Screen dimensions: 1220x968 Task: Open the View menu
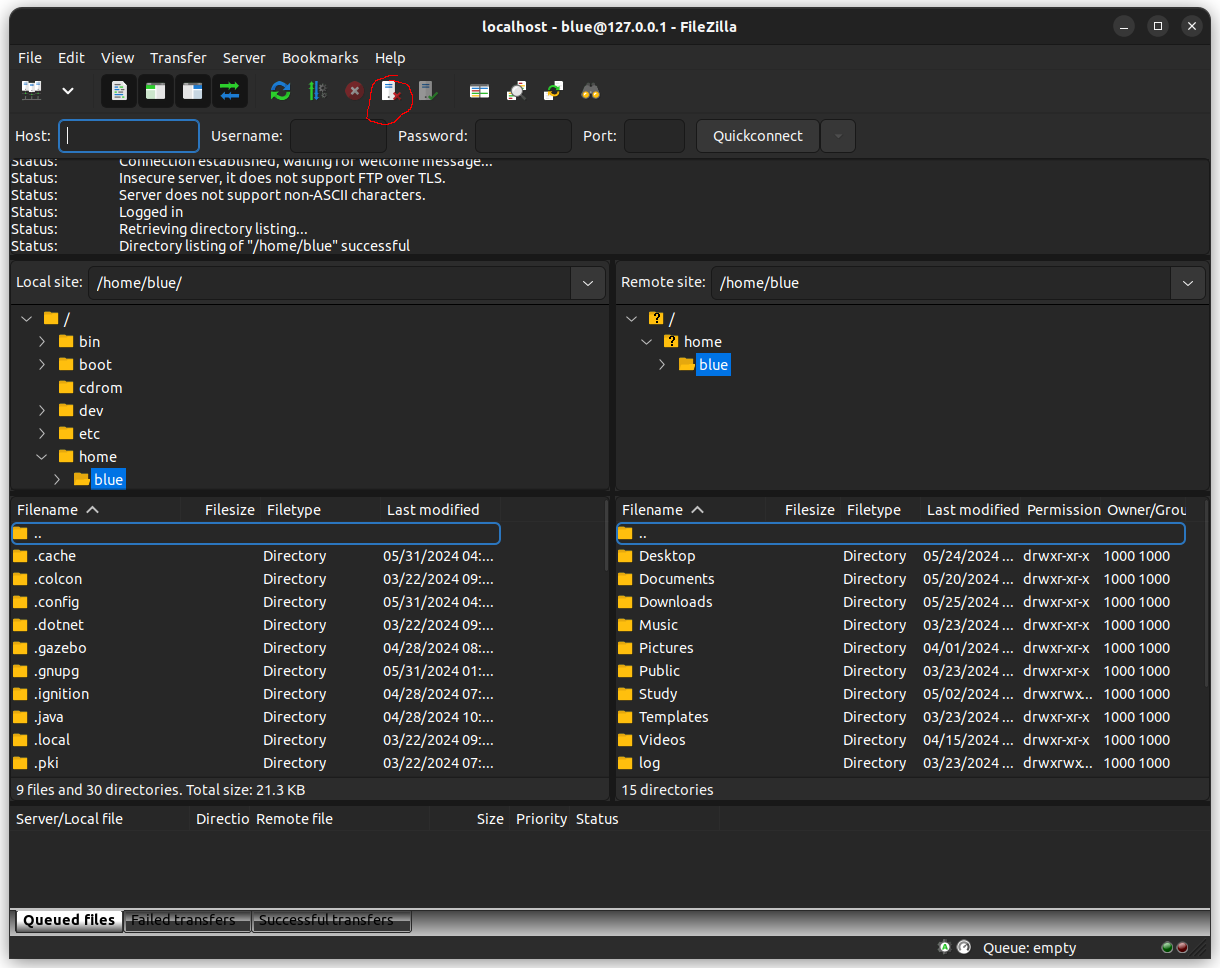pyautogui.click(x=117, y=58)
